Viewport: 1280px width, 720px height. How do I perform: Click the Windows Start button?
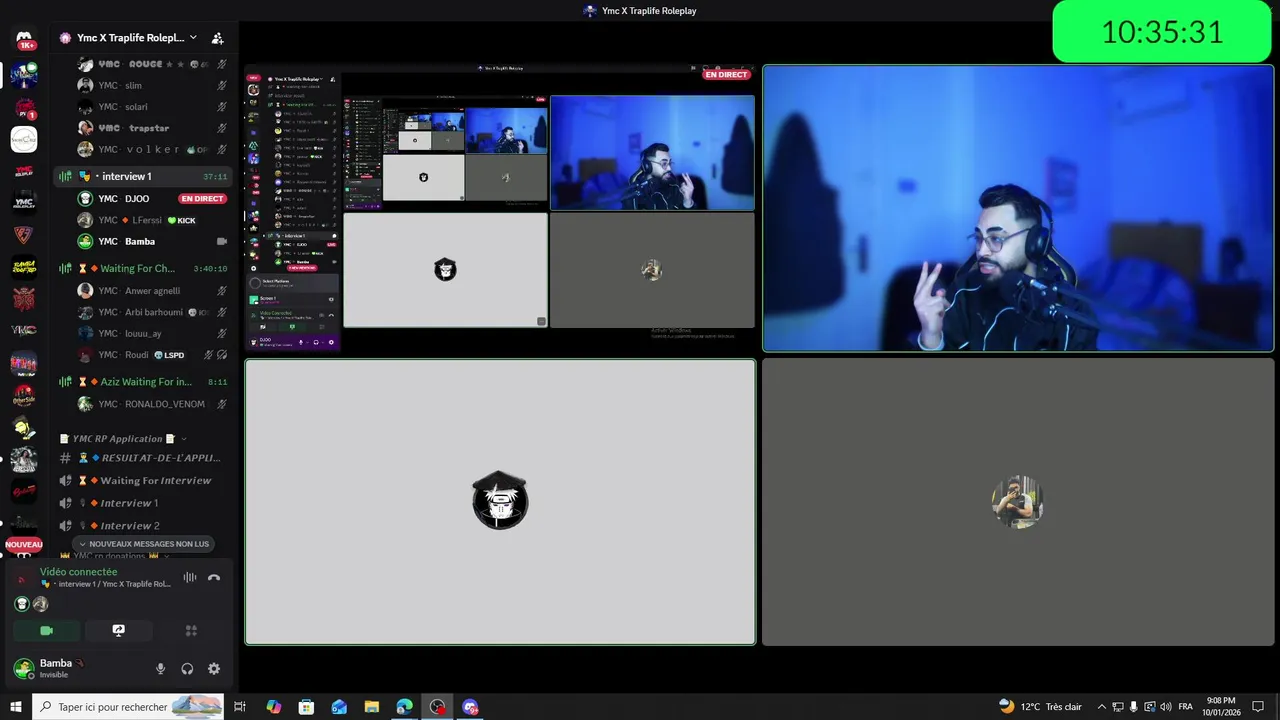pyautogui.click(x=15, y=707)
